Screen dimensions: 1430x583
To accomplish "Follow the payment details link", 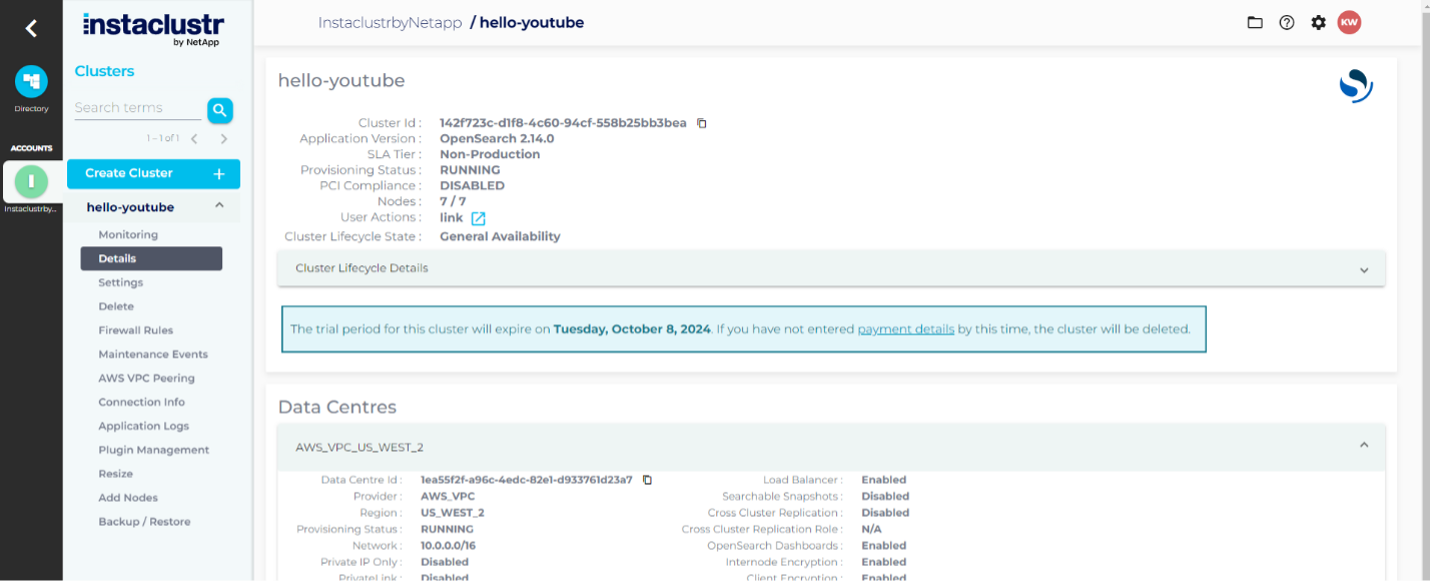I will point(906,329).
